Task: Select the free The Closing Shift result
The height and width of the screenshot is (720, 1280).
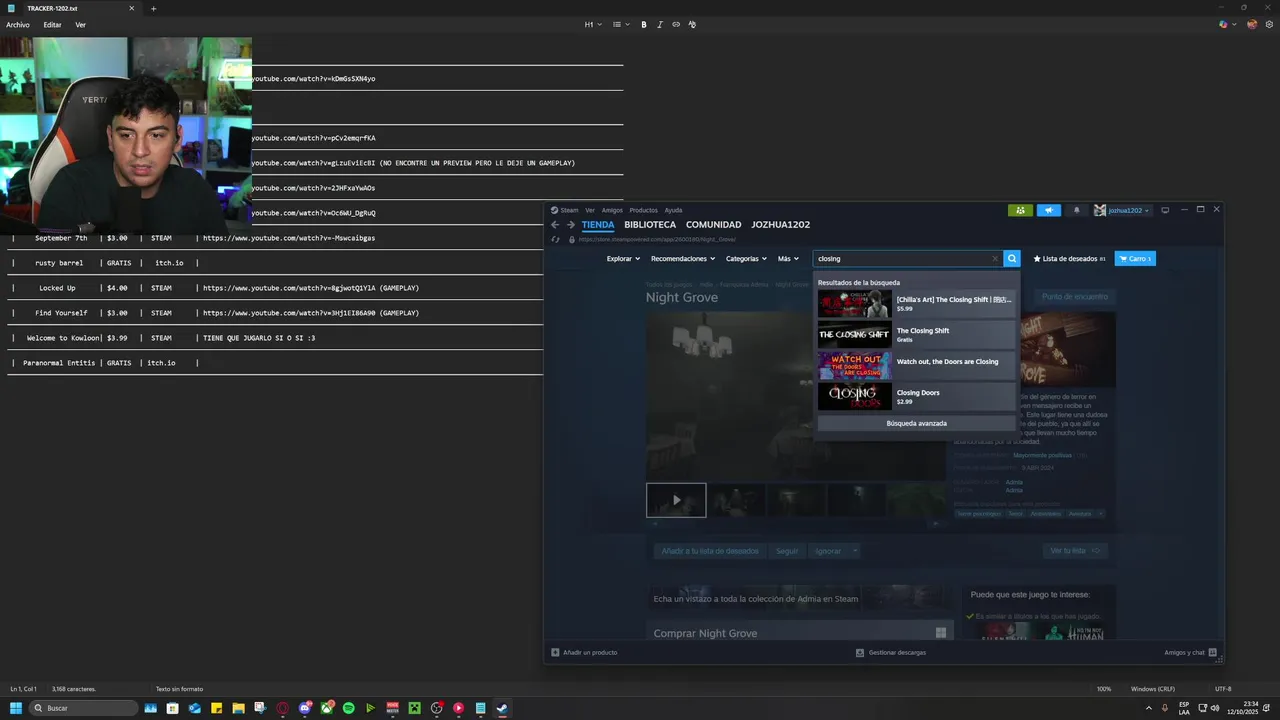Action: tap(916, 335)
